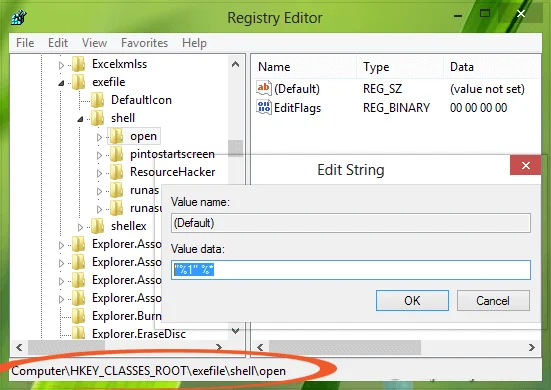
Task: Click the status bar registry path text
Action: [x=149, y=371]
